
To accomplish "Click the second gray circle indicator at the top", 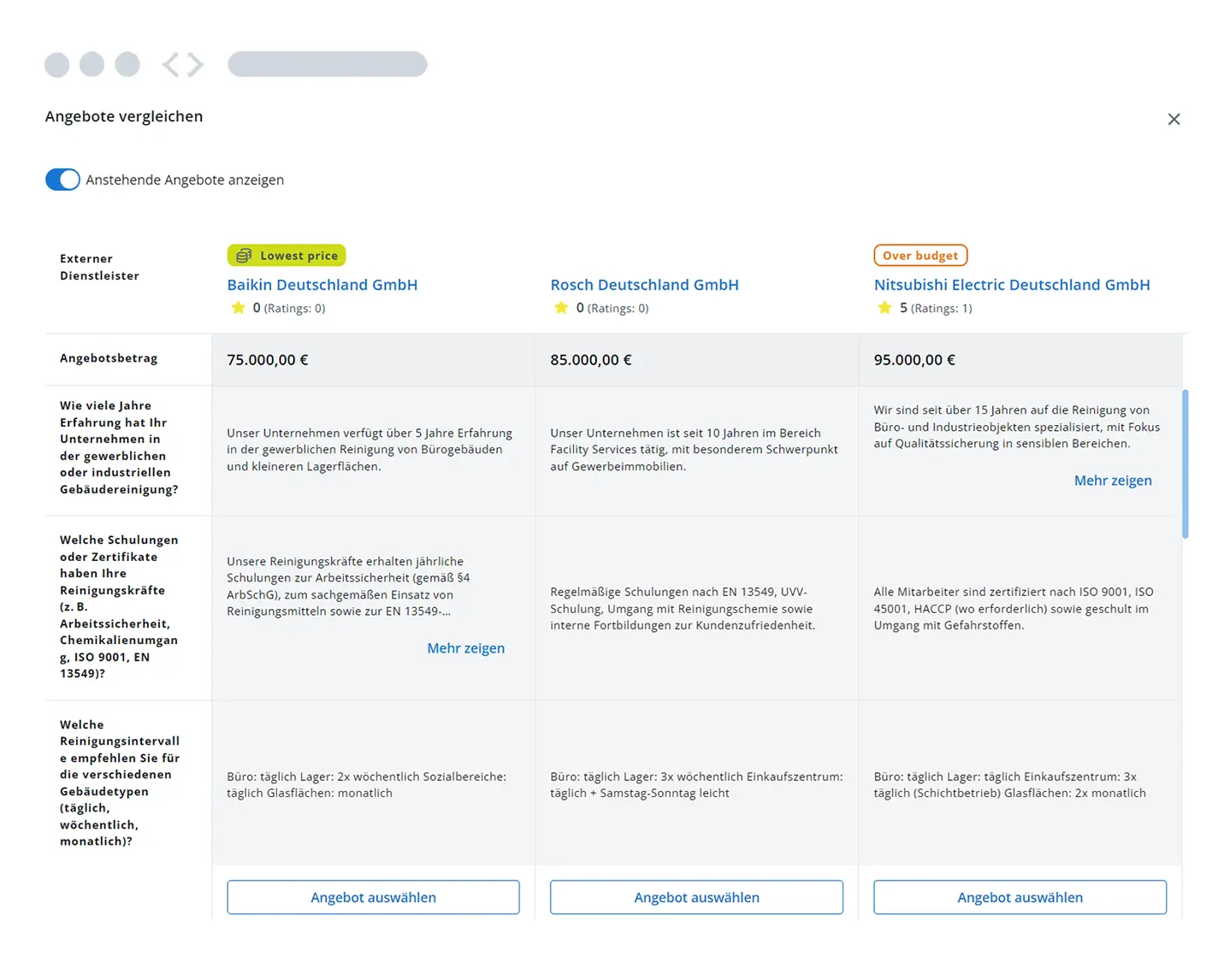I will coord(92,64).
